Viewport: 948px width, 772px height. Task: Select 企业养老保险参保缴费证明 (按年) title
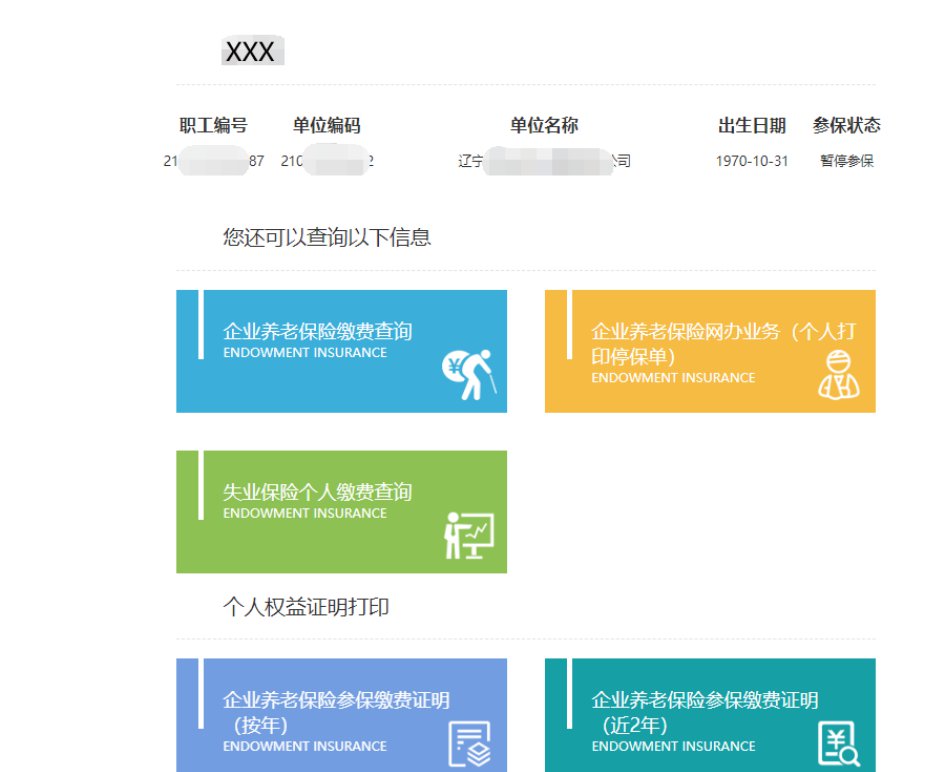336,711
